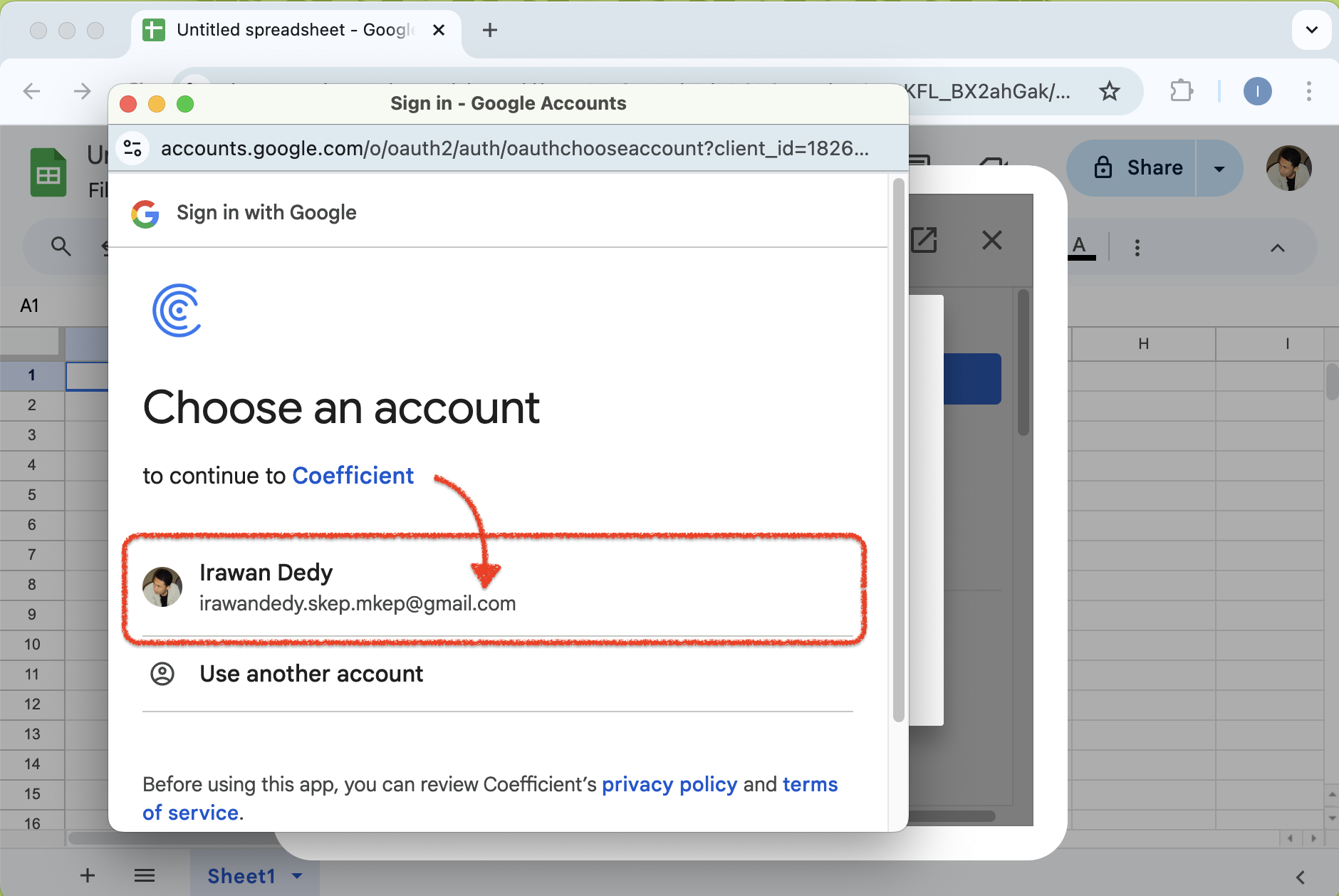
Task: Click the Google Sheets home icon
Action: click(48, 172)
